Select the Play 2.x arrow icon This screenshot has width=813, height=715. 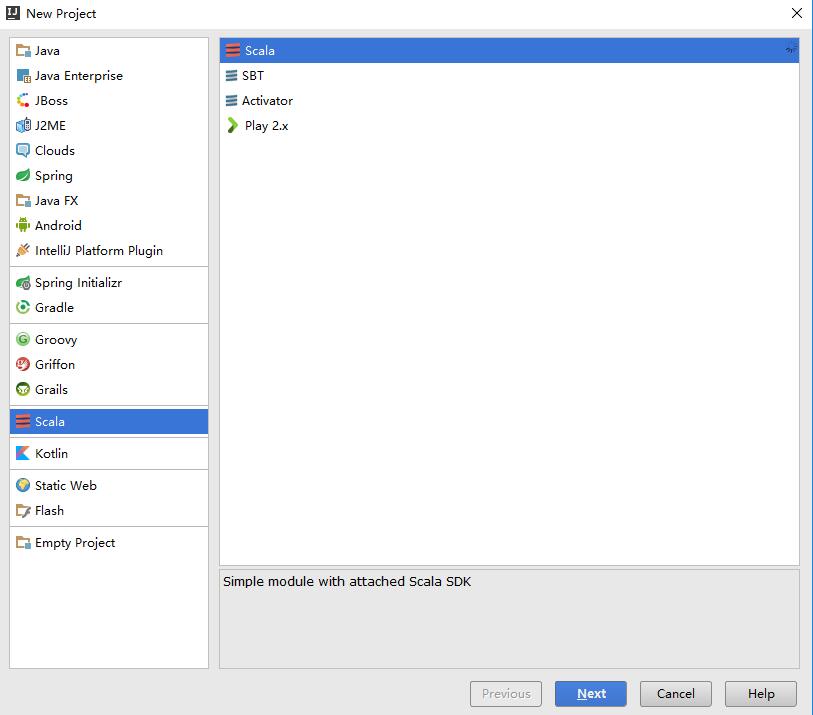tap(233, 126)
